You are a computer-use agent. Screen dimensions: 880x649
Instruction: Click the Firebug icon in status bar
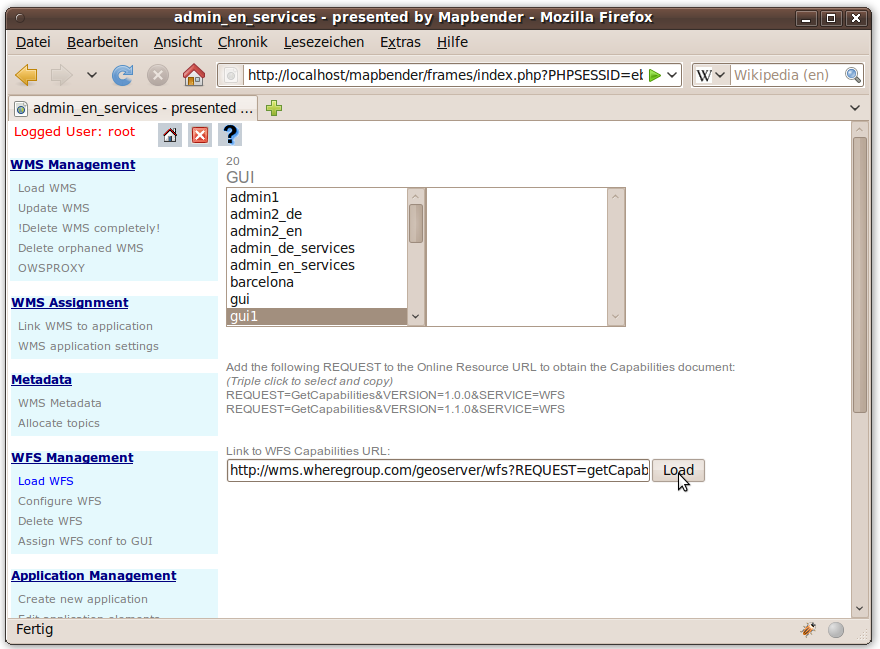[x=808, y=630]
